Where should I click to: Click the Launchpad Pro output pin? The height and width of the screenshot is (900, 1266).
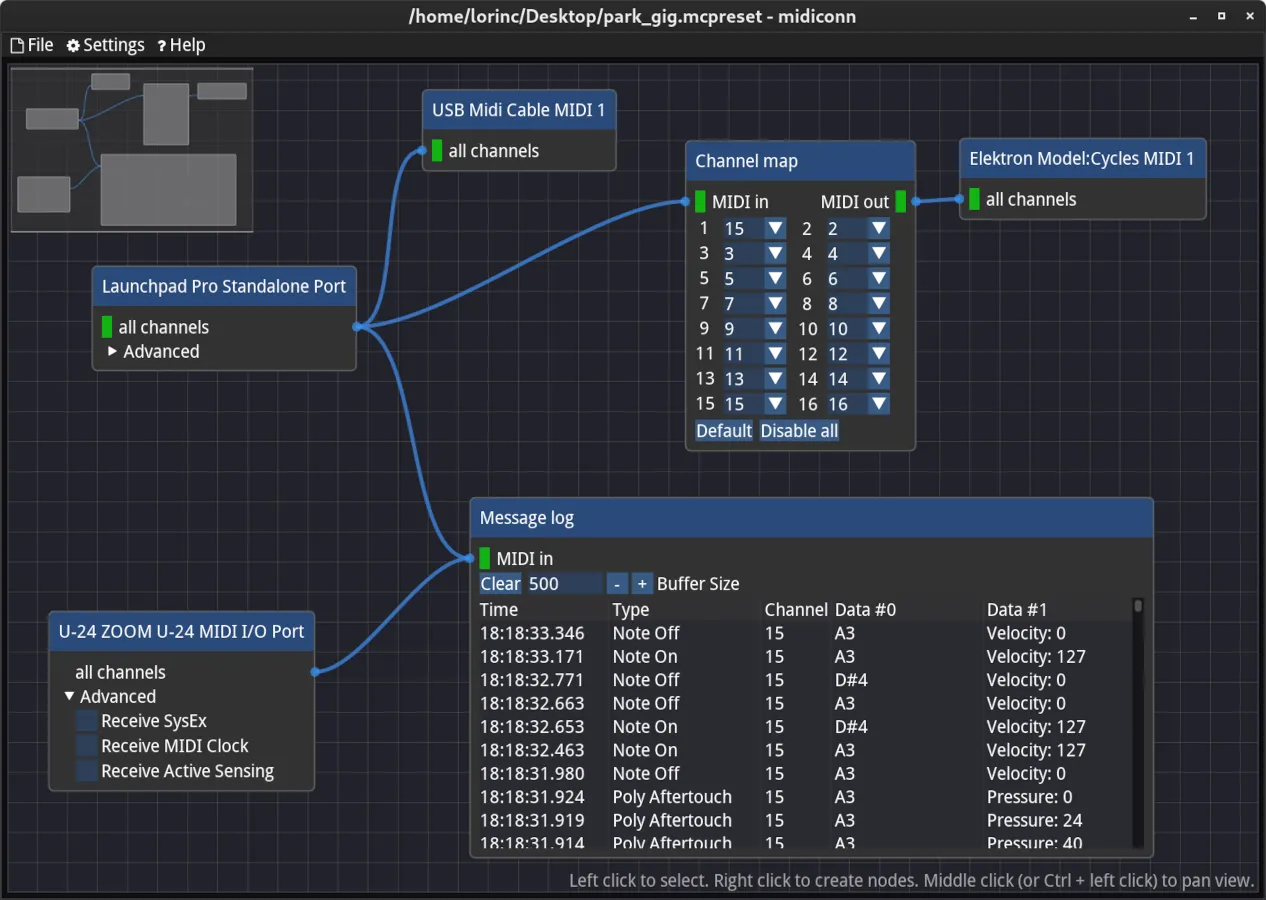pos(357,327)
